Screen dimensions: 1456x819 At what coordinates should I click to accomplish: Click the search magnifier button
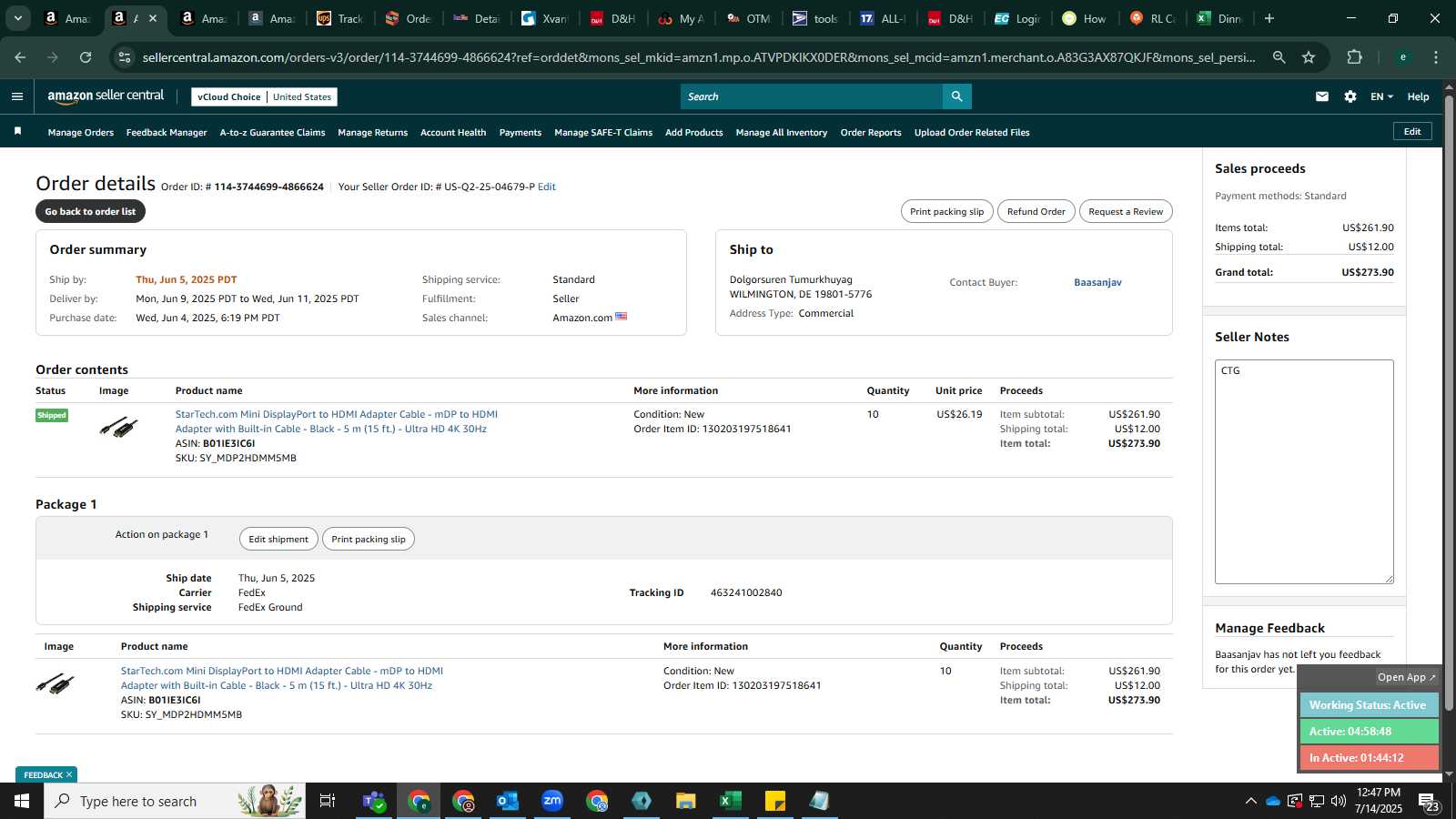(956, 96)
